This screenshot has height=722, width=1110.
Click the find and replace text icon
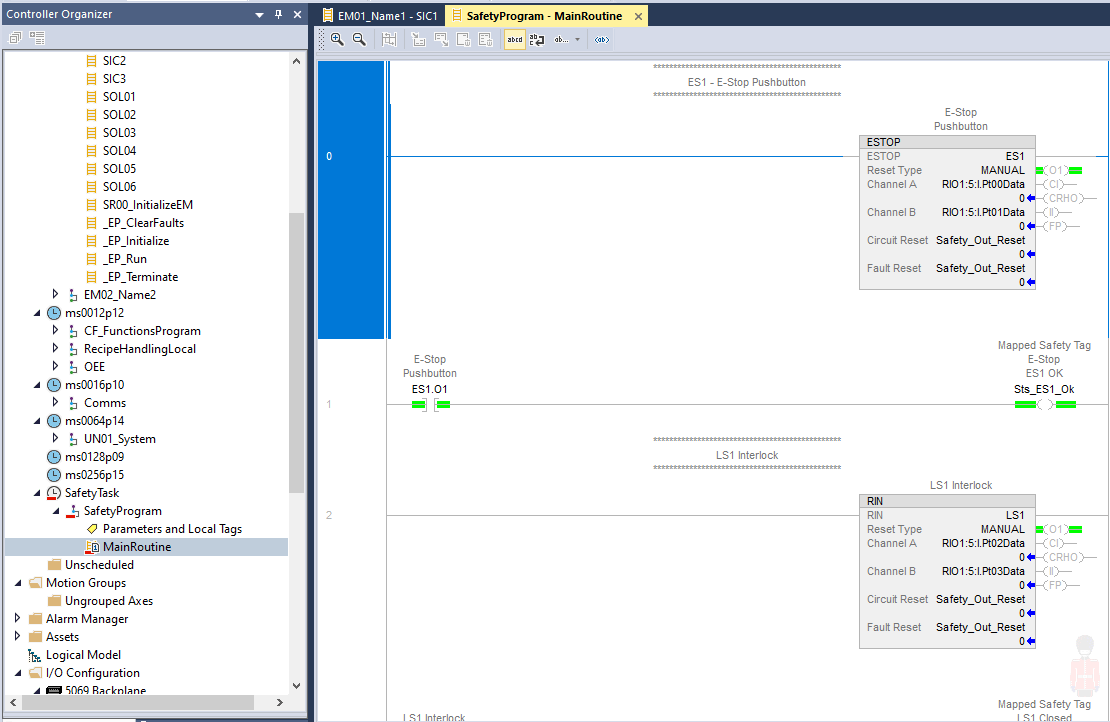pyautogui.click(x=537, y=40)
